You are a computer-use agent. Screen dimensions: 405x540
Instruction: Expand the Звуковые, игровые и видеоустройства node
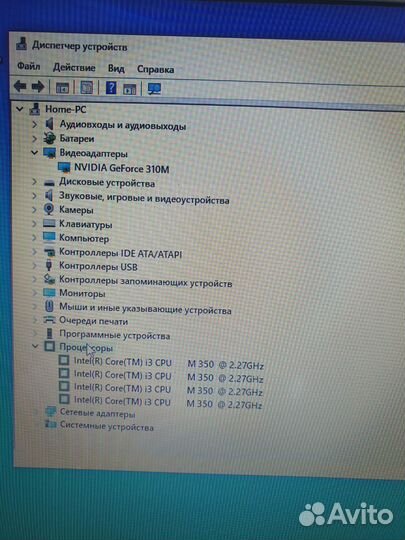coord(34,196)
